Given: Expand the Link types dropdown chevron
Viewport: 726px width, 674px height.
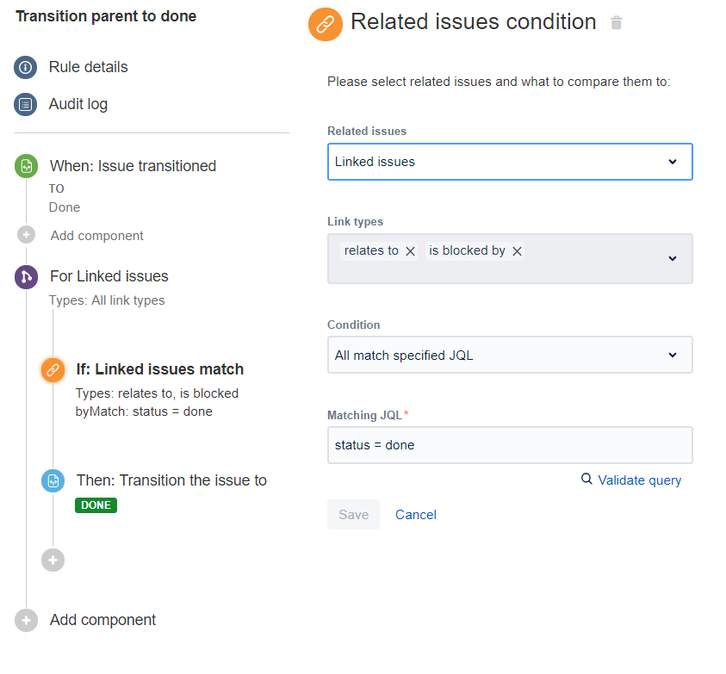Looking at the screenshot, I should tap(672, 258).
